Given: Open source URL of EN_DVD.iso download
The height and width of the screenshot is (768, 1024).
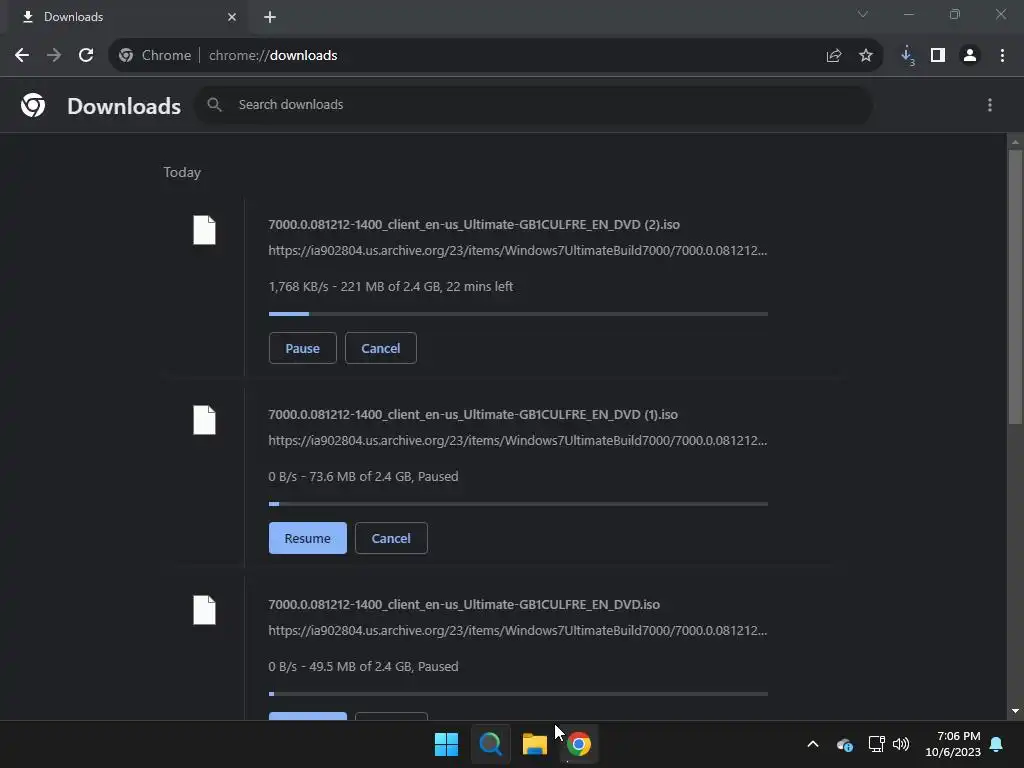Looking at the screenshot, I should coord(518,631).
